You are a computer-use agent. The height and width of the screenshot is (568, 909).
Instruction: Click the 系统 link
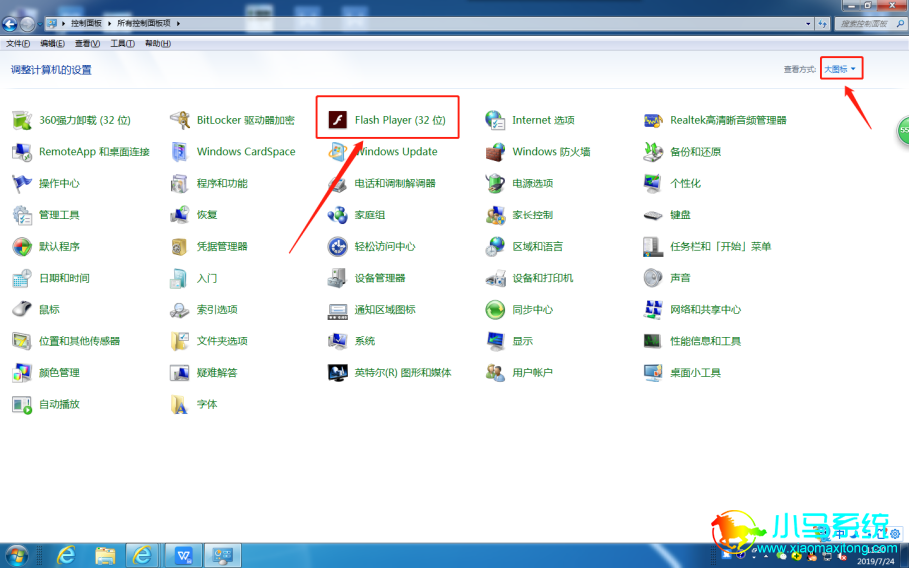click(365, 341)
